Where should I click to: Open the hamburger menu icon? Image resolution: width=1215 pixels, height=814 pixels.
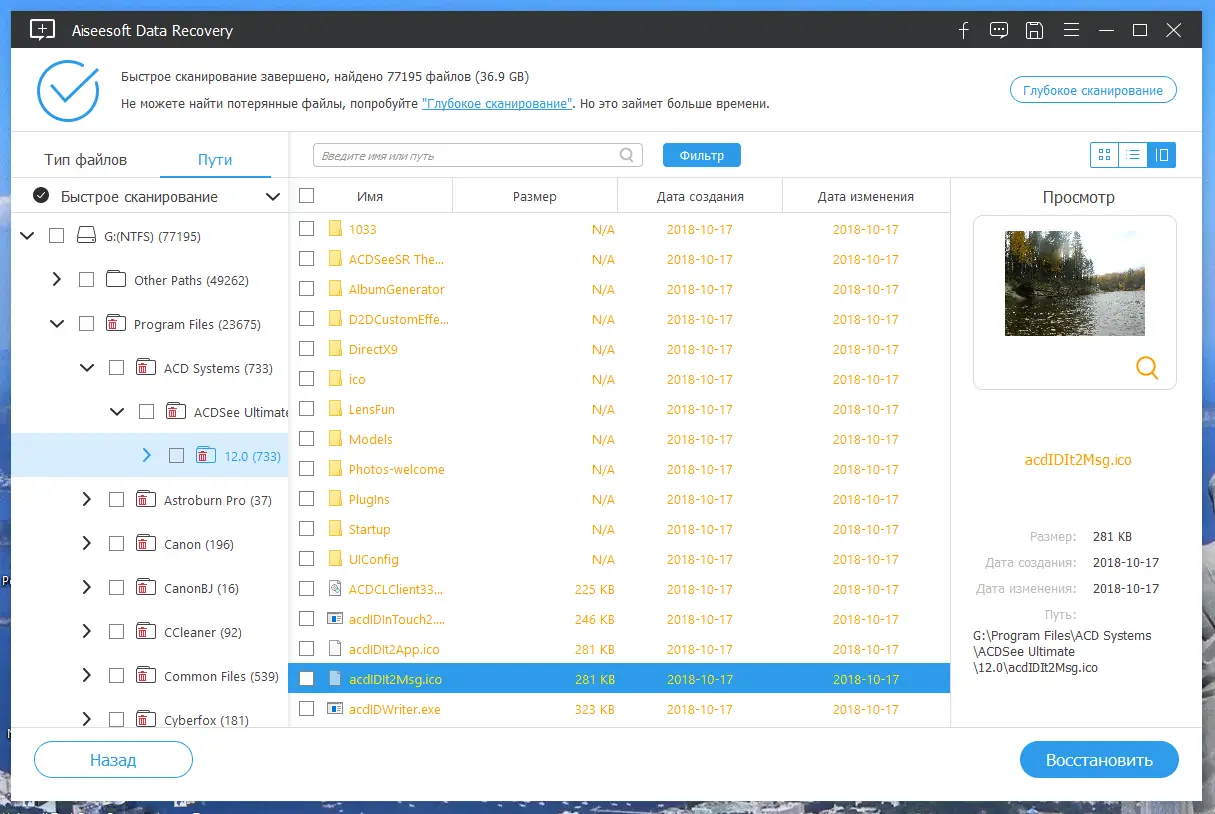point(1069,30)
